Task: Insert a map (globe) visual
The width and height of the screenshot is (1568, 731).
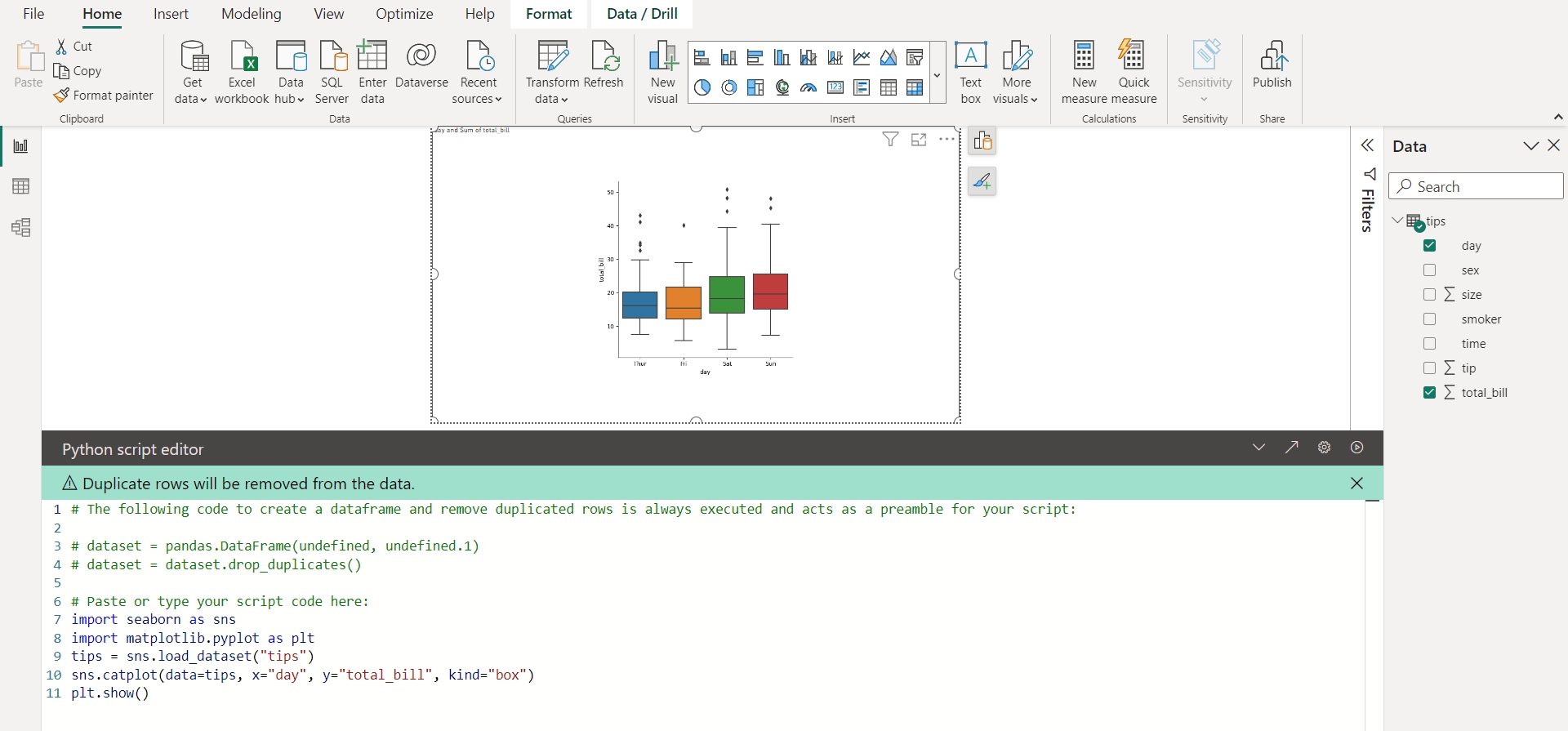Action: tap(782, 87)
